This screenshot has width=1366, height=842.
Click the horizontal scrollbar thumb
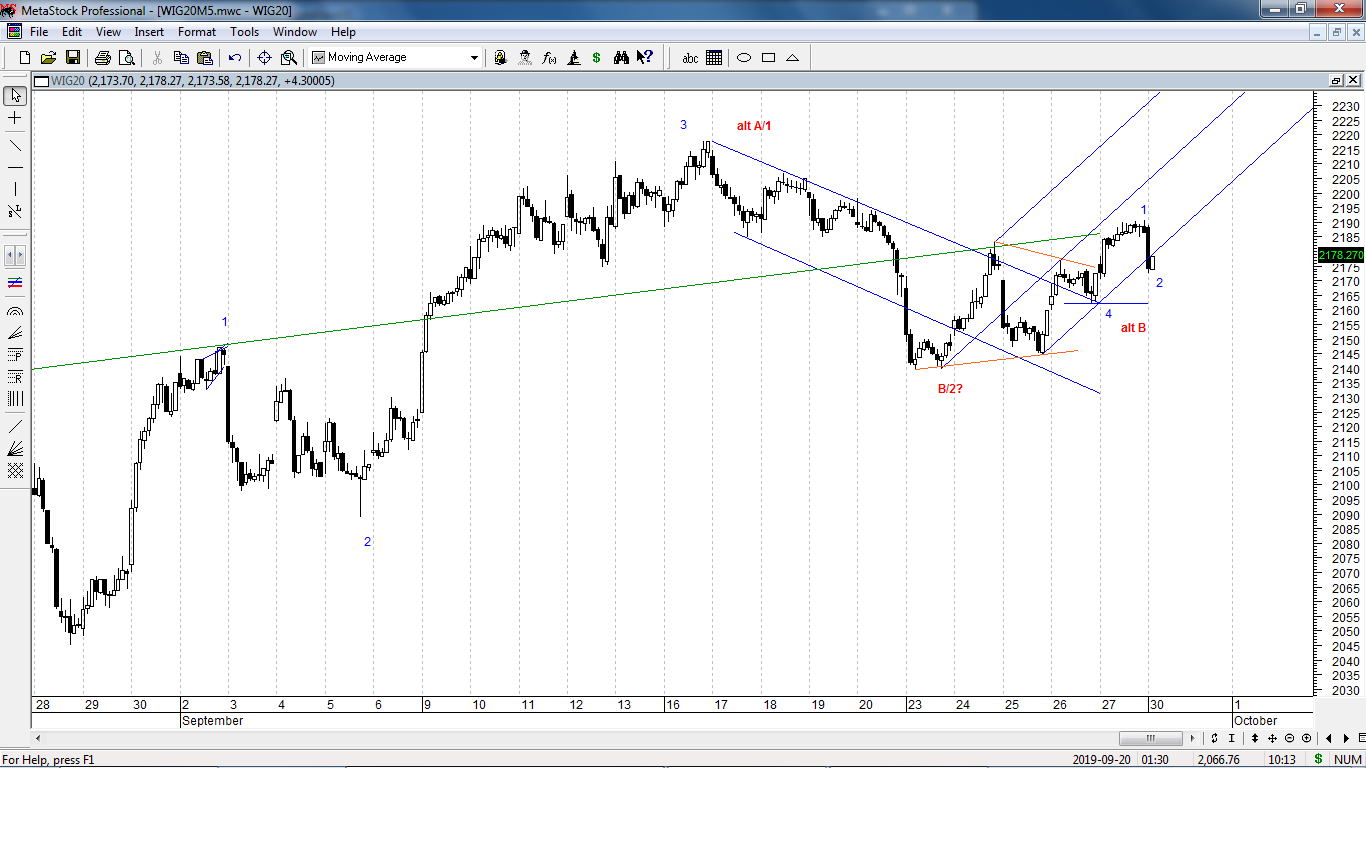pyautogui.click(x=1150, y=739)
